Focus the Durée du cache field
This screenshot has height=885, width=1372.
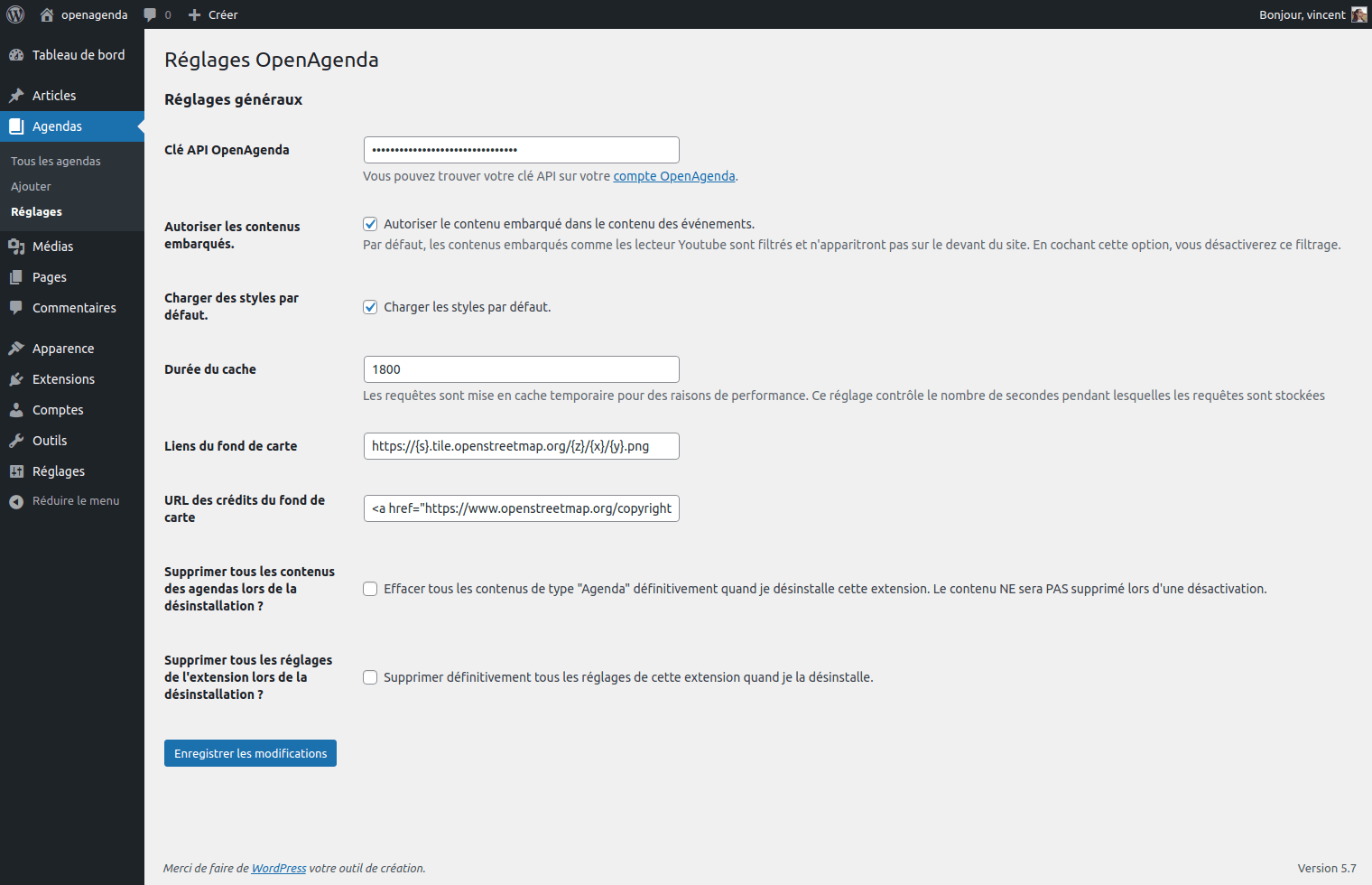tap(522, 369)
